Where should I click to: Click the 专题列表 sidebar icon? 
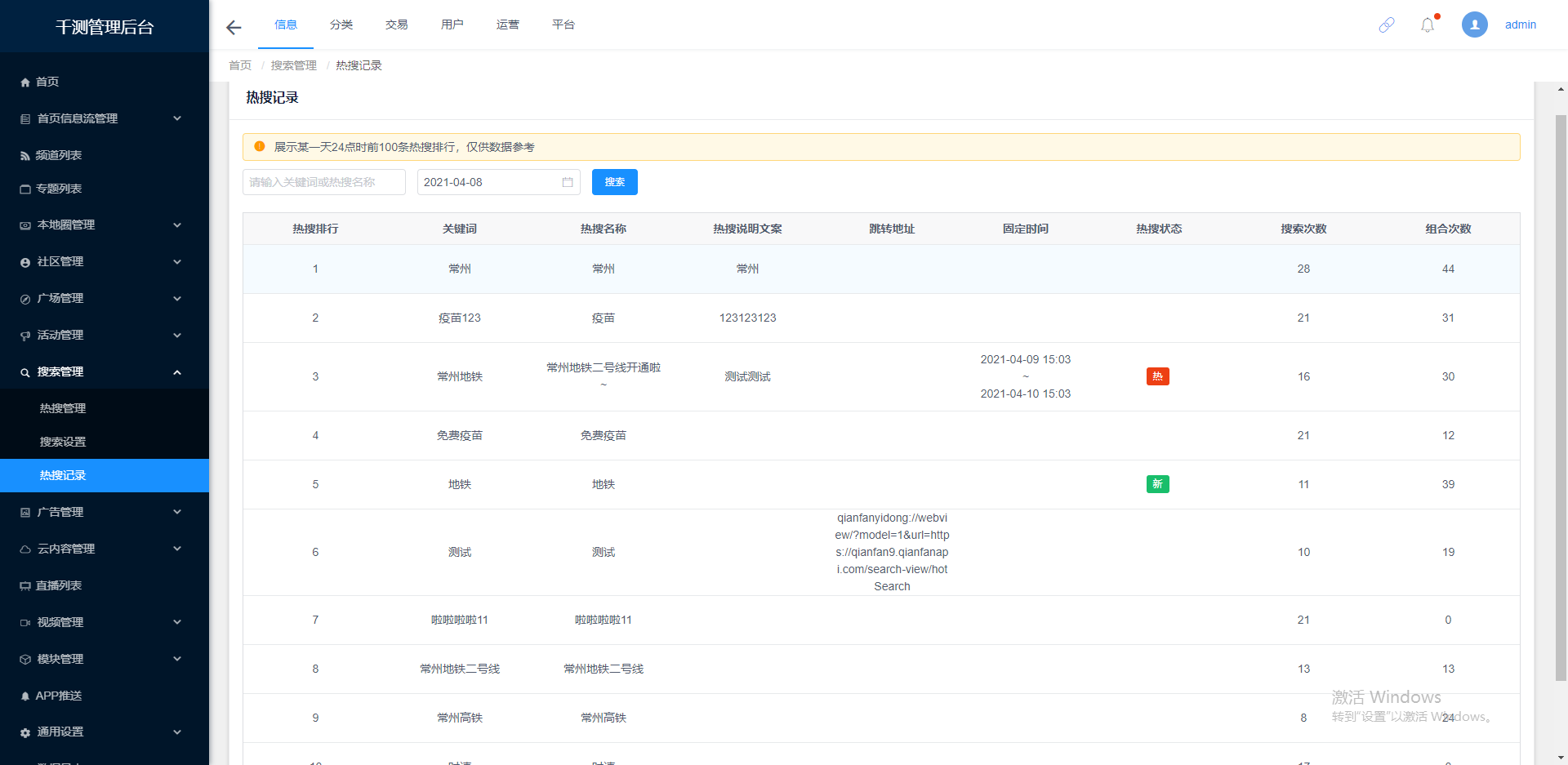(25, 189)
